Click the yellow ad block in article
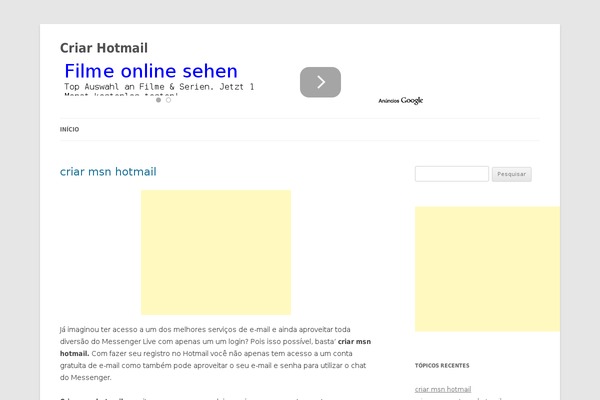 [x=216, y=252]
